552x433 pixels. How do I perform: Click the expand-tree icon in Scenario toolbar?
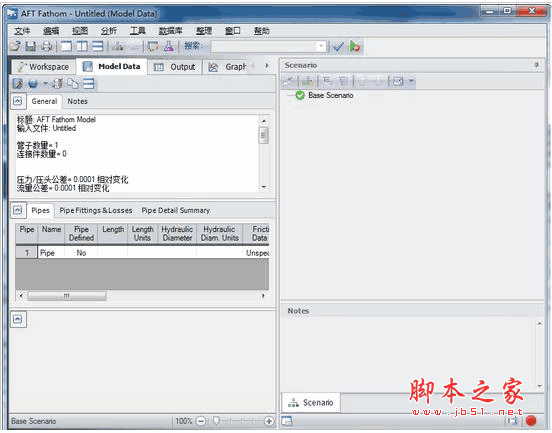pos(327,82)
